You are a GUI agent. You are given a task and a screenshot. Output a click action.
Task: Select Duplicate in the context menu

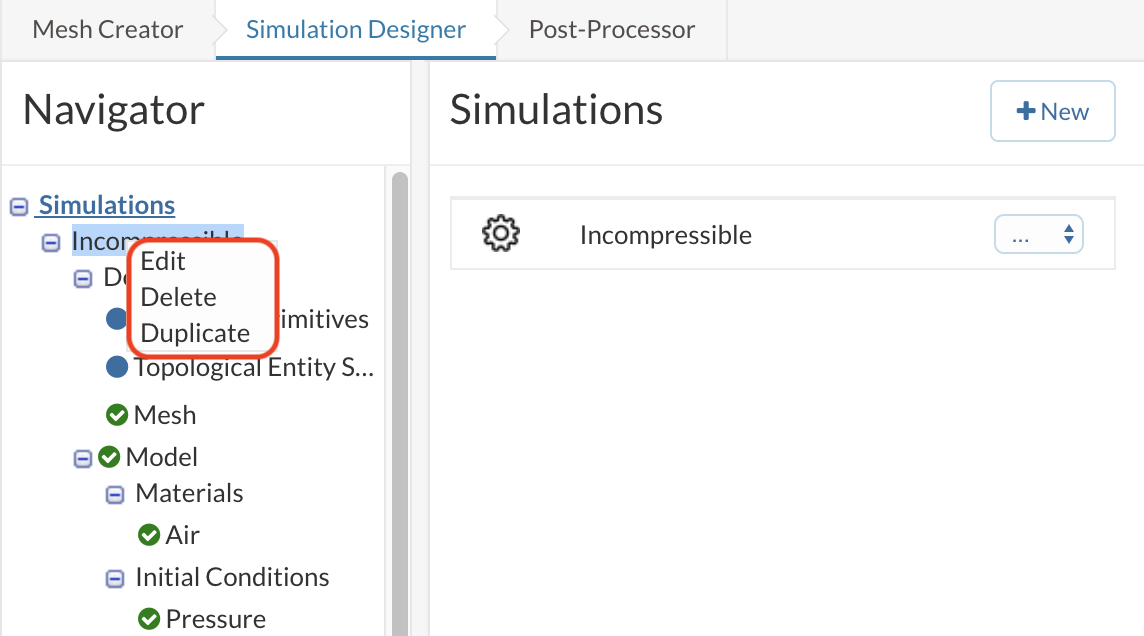pyautogui.click(x=195, y=333)
